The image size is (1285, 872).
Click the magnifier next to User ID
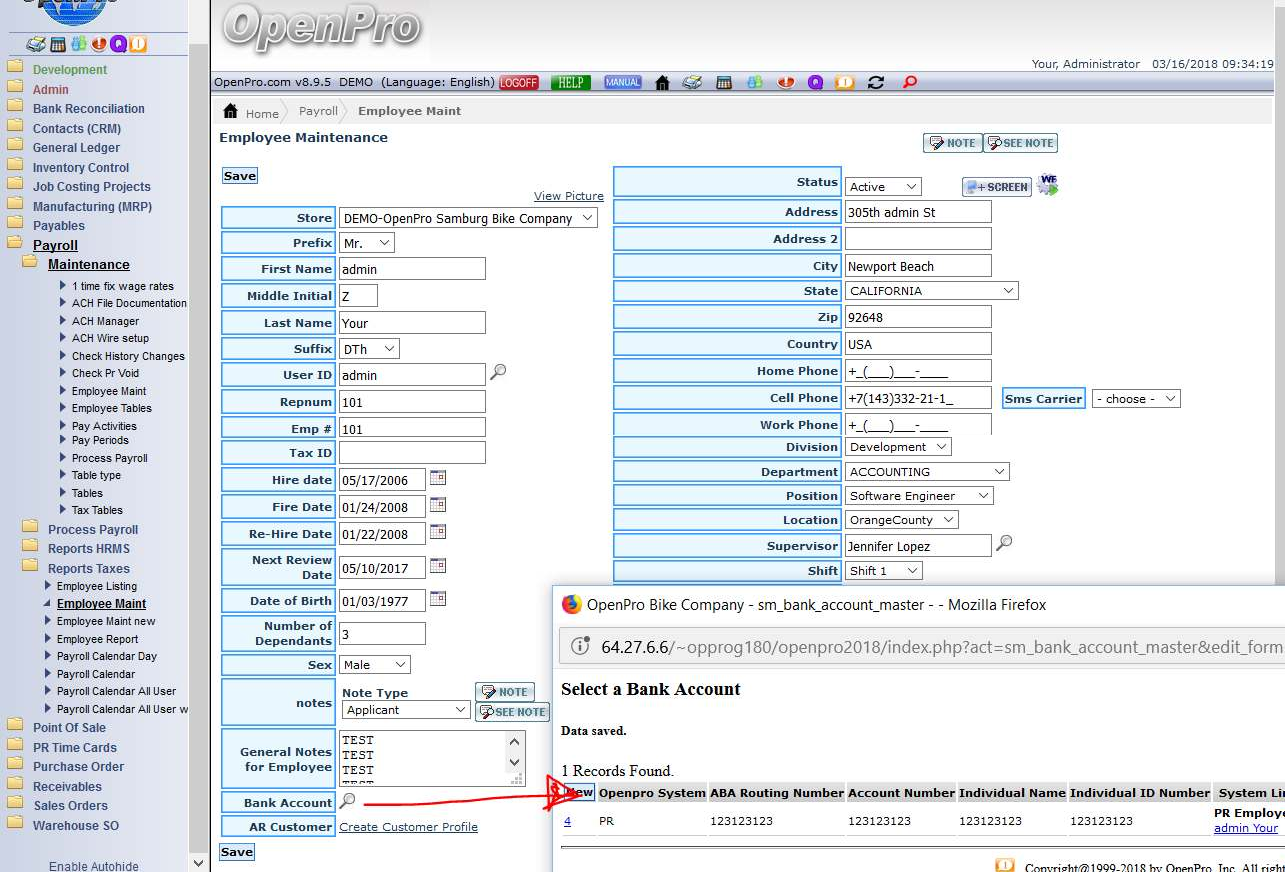click(498, 372)
